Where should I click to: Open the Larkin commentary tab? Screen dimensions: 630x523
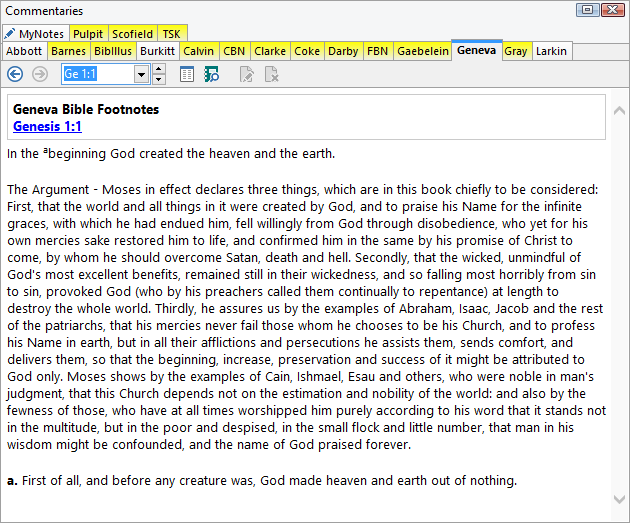tap(552, 51)
